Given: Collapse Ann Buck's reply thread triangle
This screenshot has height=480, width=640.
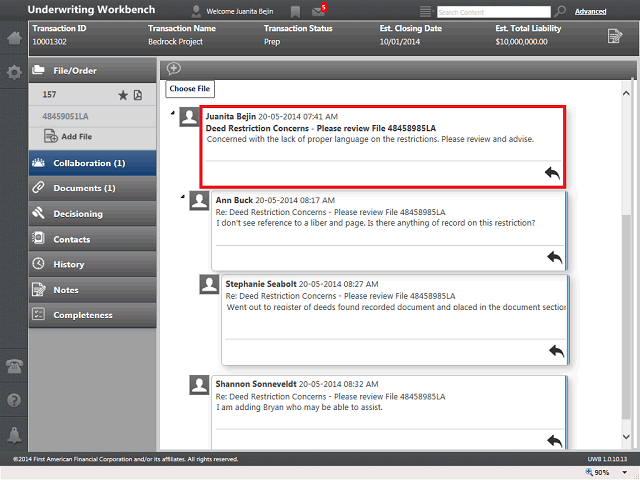Looking at the screenshot, I should coord(182,196).
